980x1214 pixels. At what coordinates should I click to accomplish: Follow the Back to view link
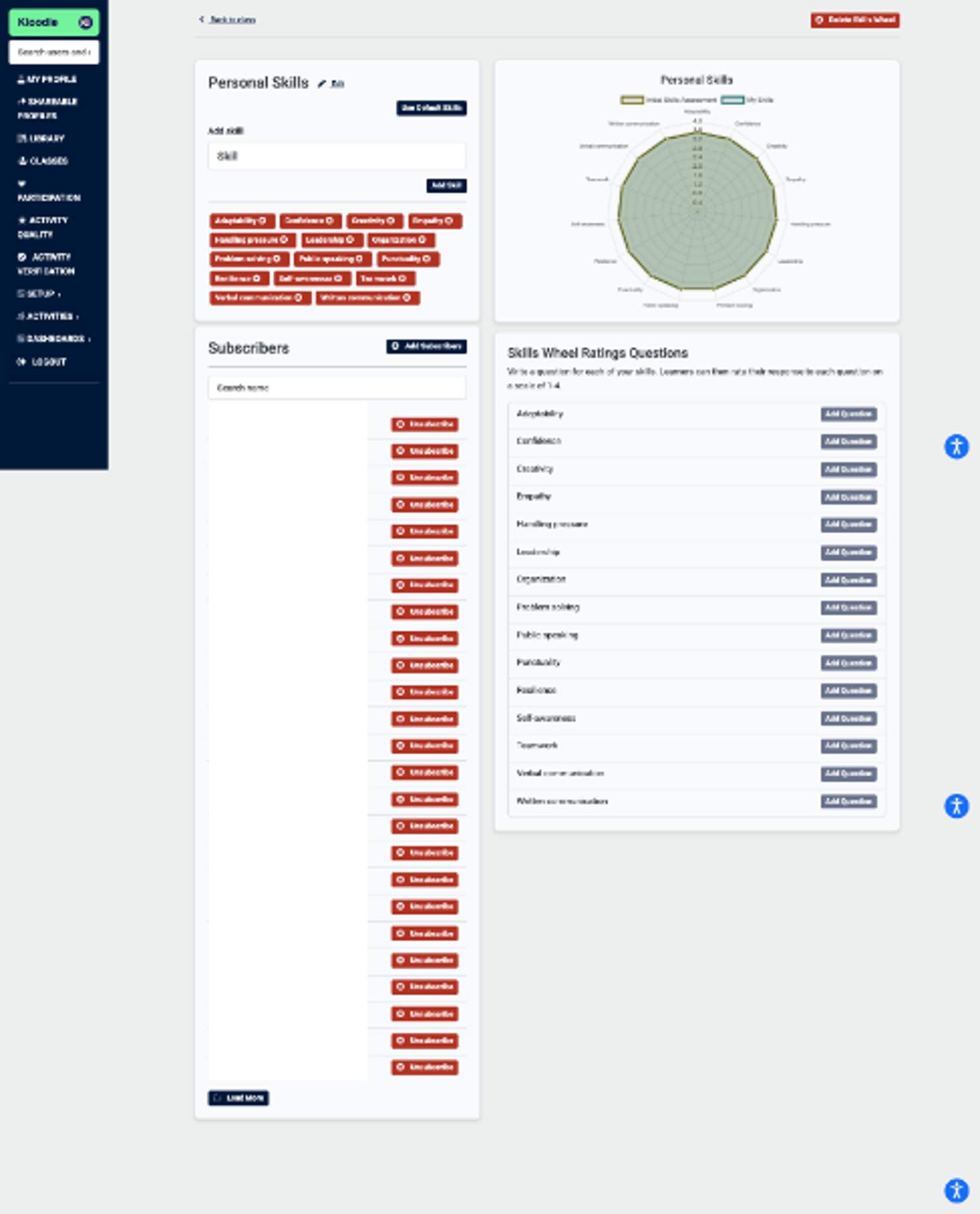point(228,20)
